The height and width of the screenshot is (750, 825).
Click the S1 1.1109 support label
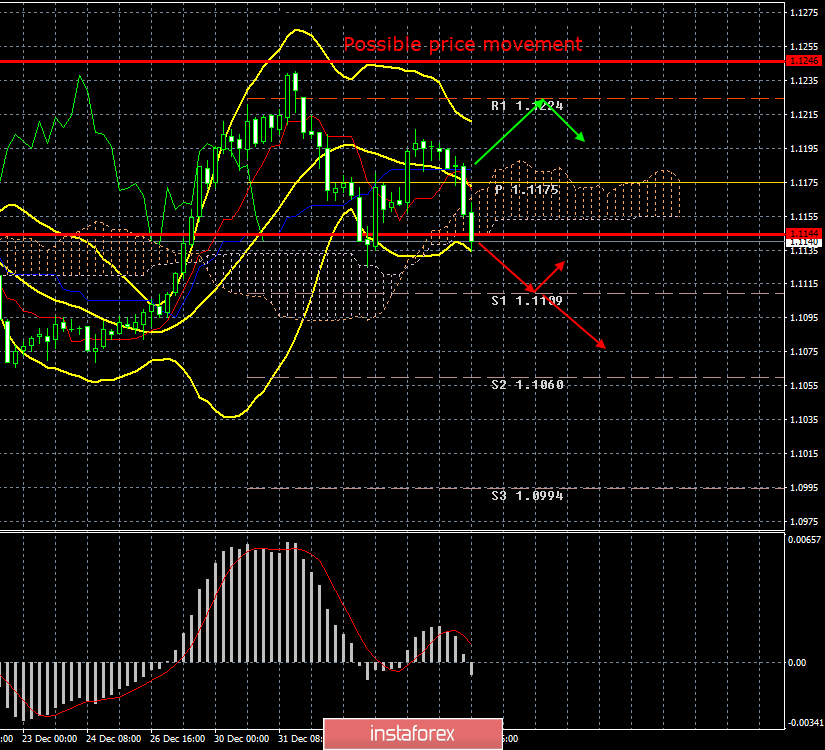coord(527,299)
